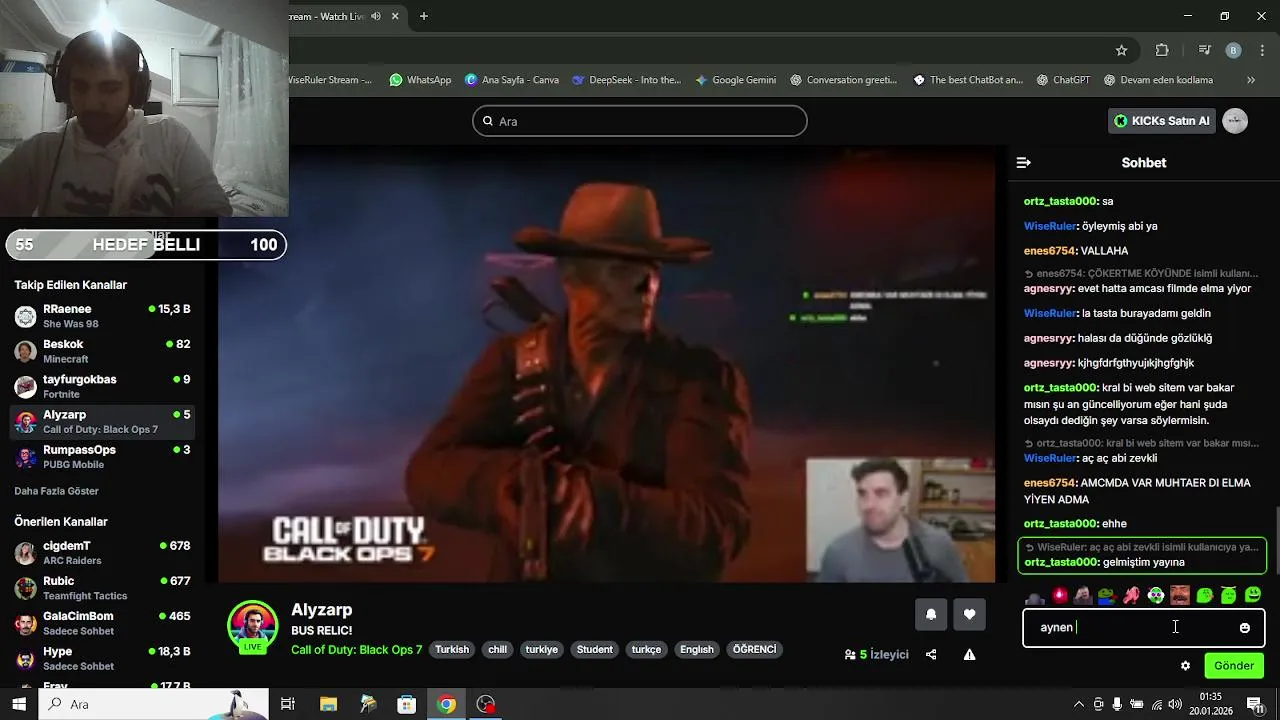Open the WhatsApp bookmark
The image size is (1280, 720).
coord(420,80)
